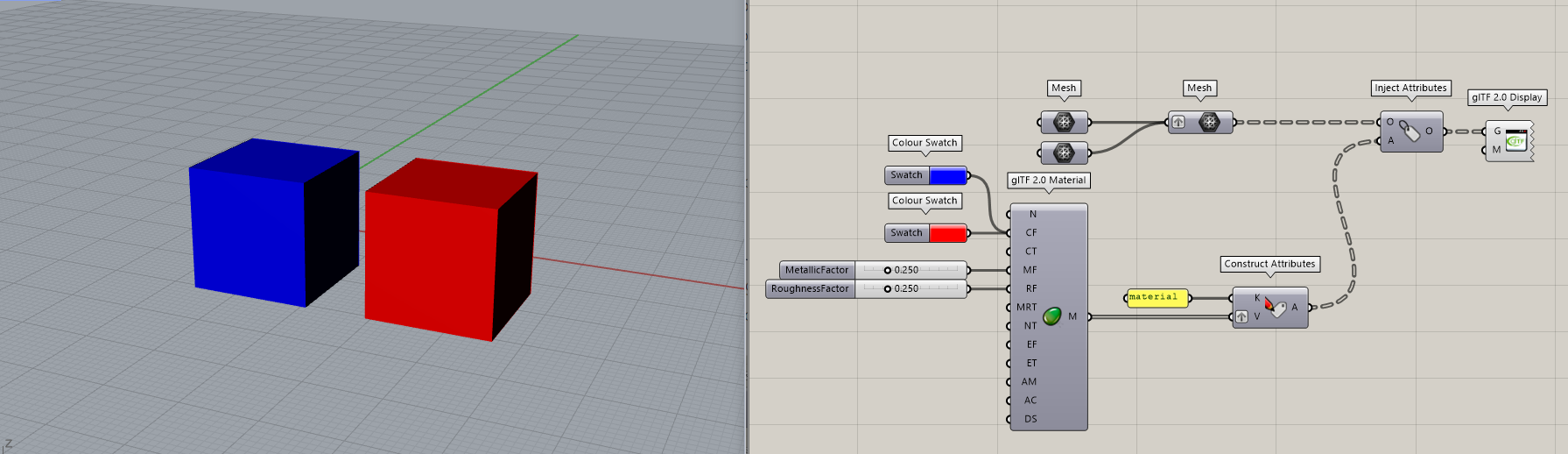The height and width of the screenshot is (454, 1568).
Task: Click the Inject Attributes label tag
Action: 1410,89
